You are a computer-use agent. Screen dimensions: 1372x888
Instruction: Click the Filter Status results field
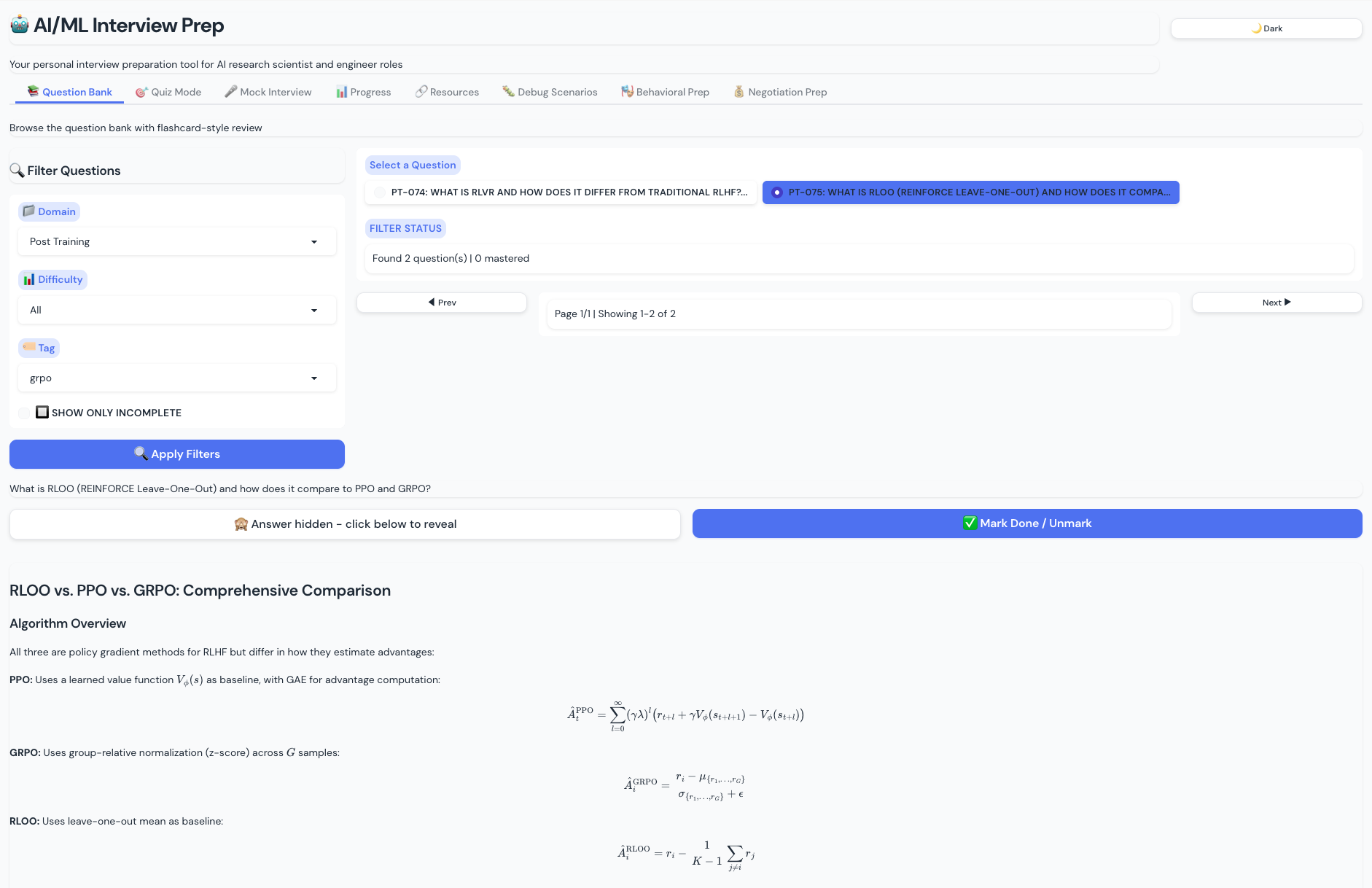(859, 258)
